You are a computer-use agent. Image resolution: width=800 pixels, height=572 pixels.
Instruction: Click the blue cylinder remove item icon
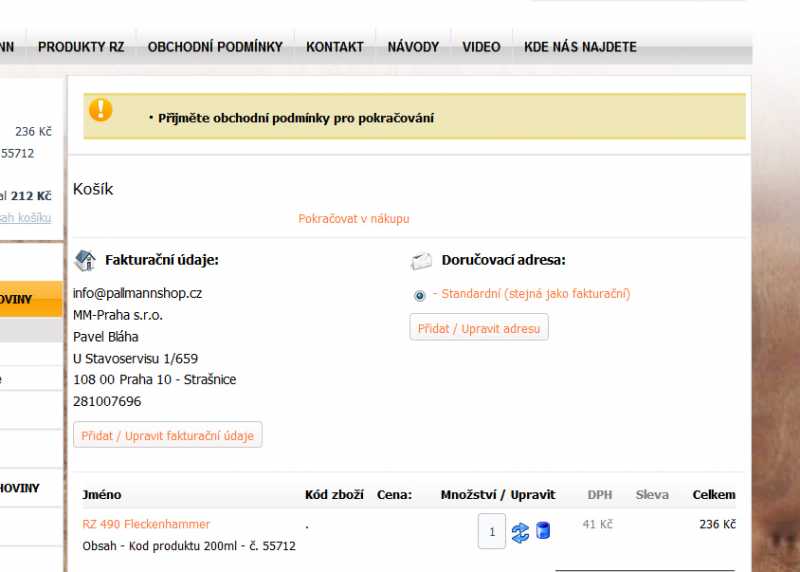coord(543,531)
